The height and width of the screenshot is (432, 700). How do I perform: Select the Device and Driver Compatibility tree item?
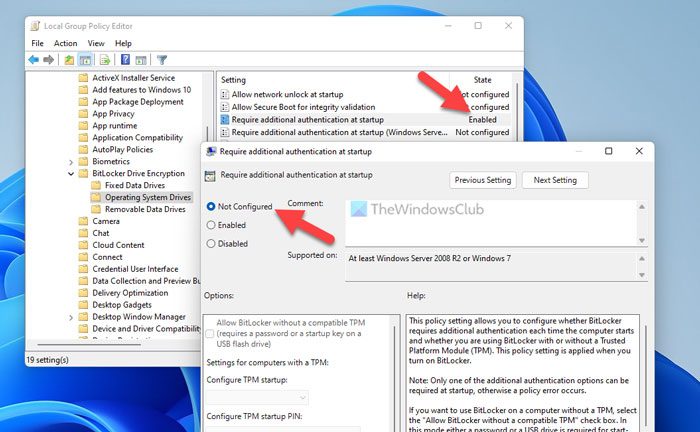click(146, 329)
